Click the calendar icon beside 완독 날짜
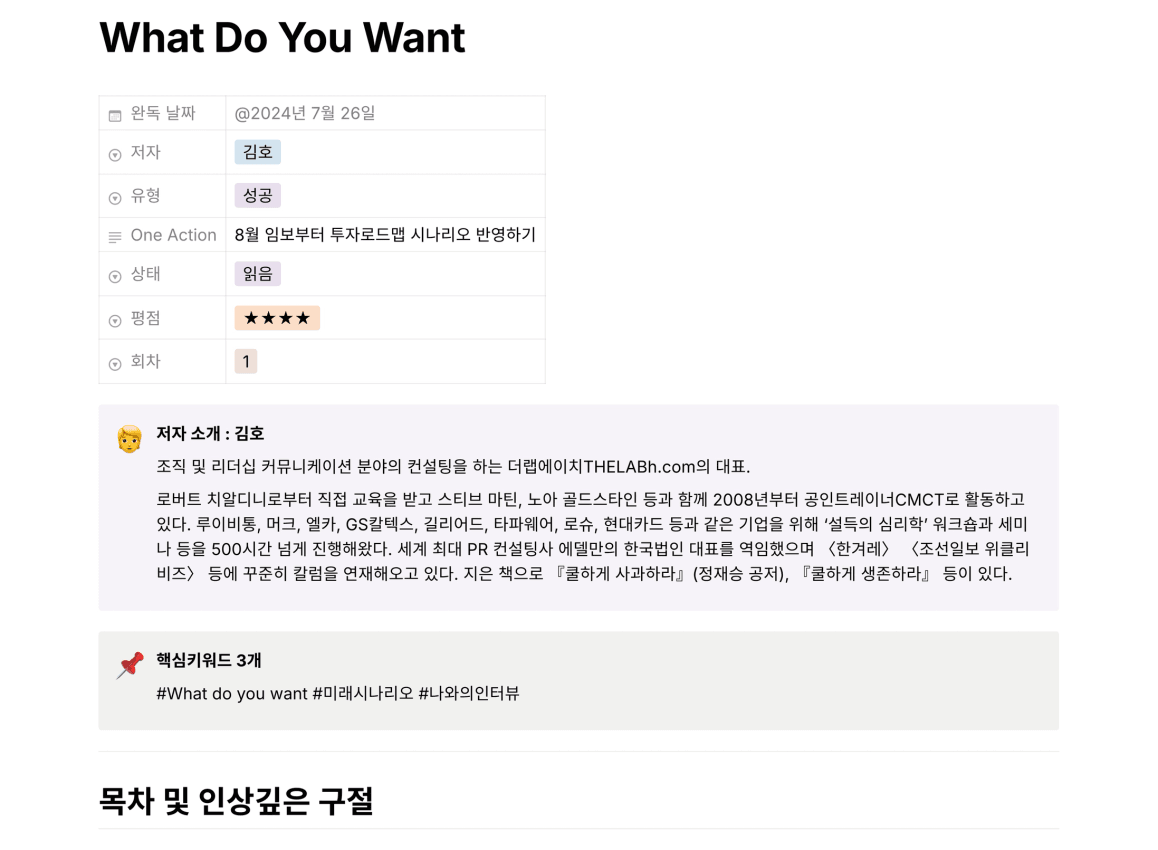The height and width of the screenshot is (850, 1158). coord(114,115)
